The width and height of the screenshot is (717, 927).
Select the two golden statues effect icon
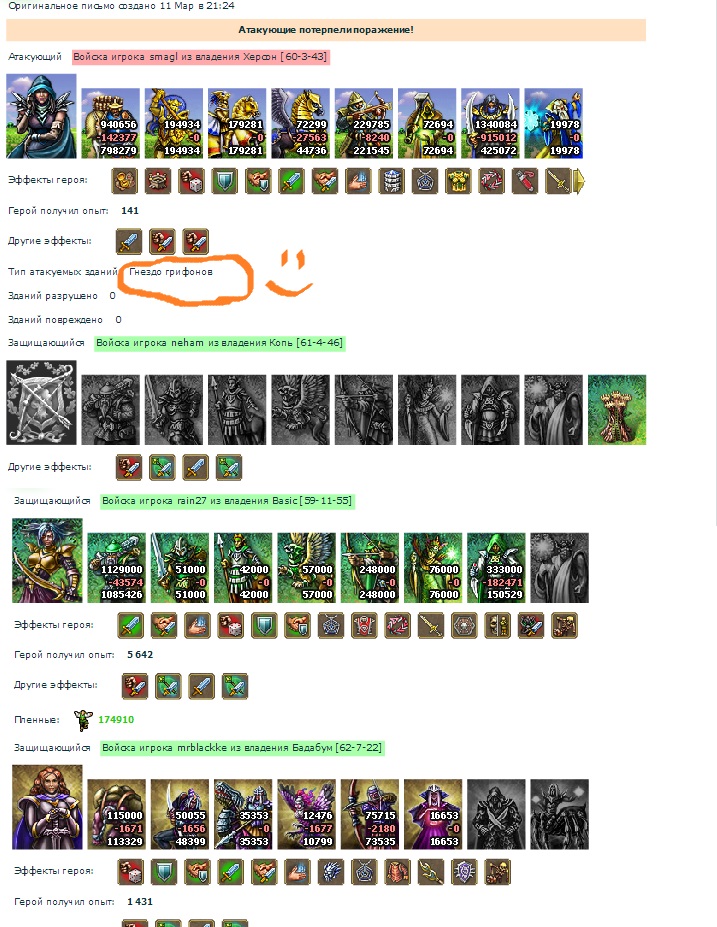click(x=498, y=625)
